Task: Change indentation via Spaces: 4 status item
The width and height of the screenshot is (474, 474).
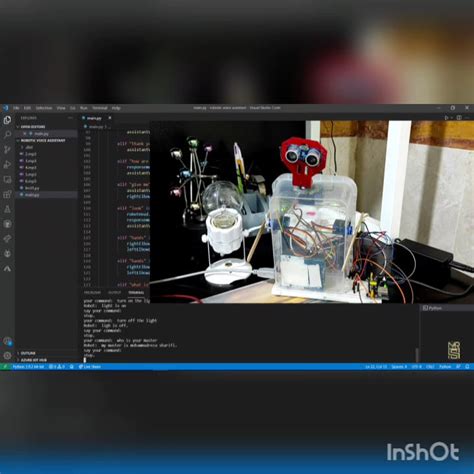Action: coord(399,367)
